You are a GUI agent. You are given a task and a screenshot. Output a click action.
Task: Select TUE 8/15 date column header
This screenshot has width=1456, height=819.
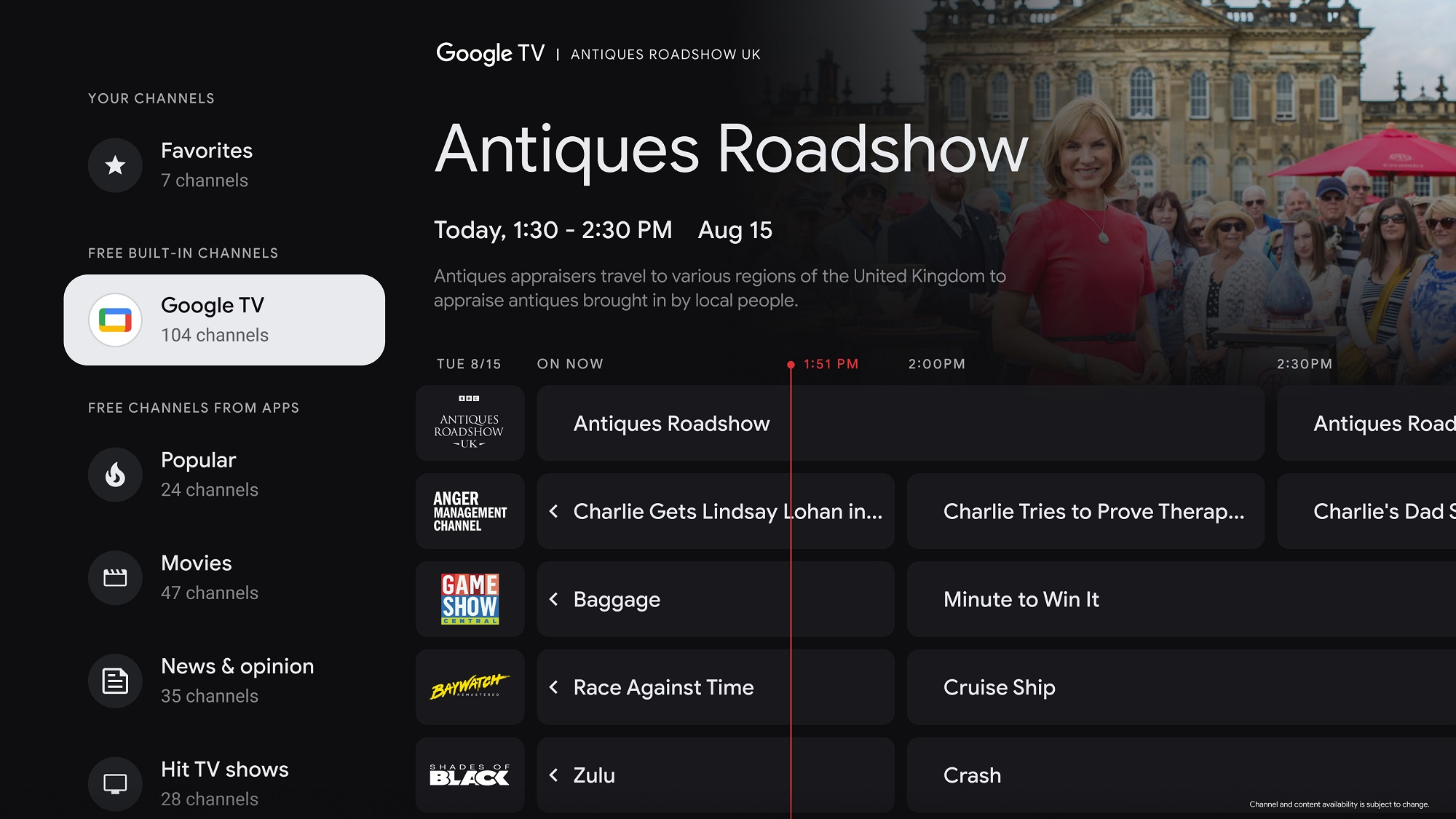(x=468, y=363)
